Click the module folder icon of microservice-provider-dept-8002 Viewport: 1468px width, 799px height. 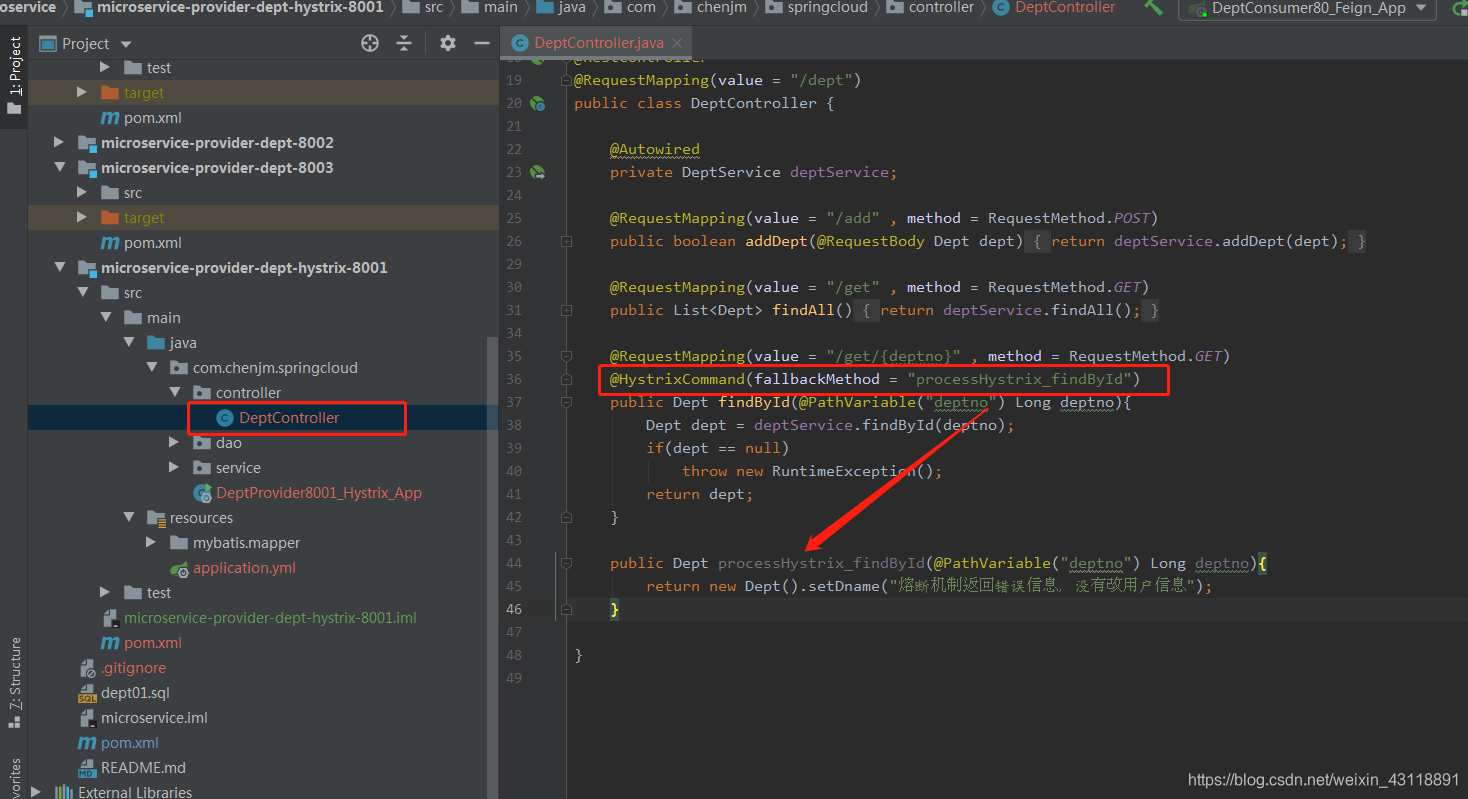coord(87,143)
